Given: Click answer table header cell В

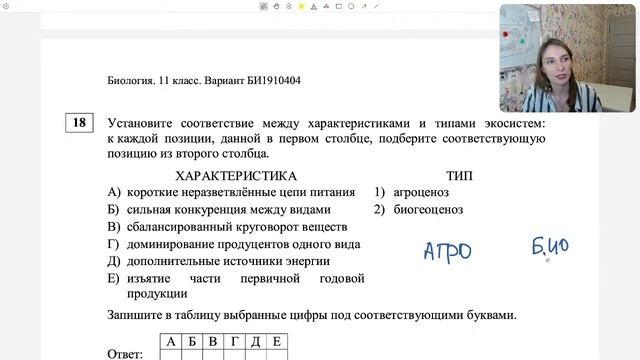Looking at the screenshot, I should tap(213, 341).
